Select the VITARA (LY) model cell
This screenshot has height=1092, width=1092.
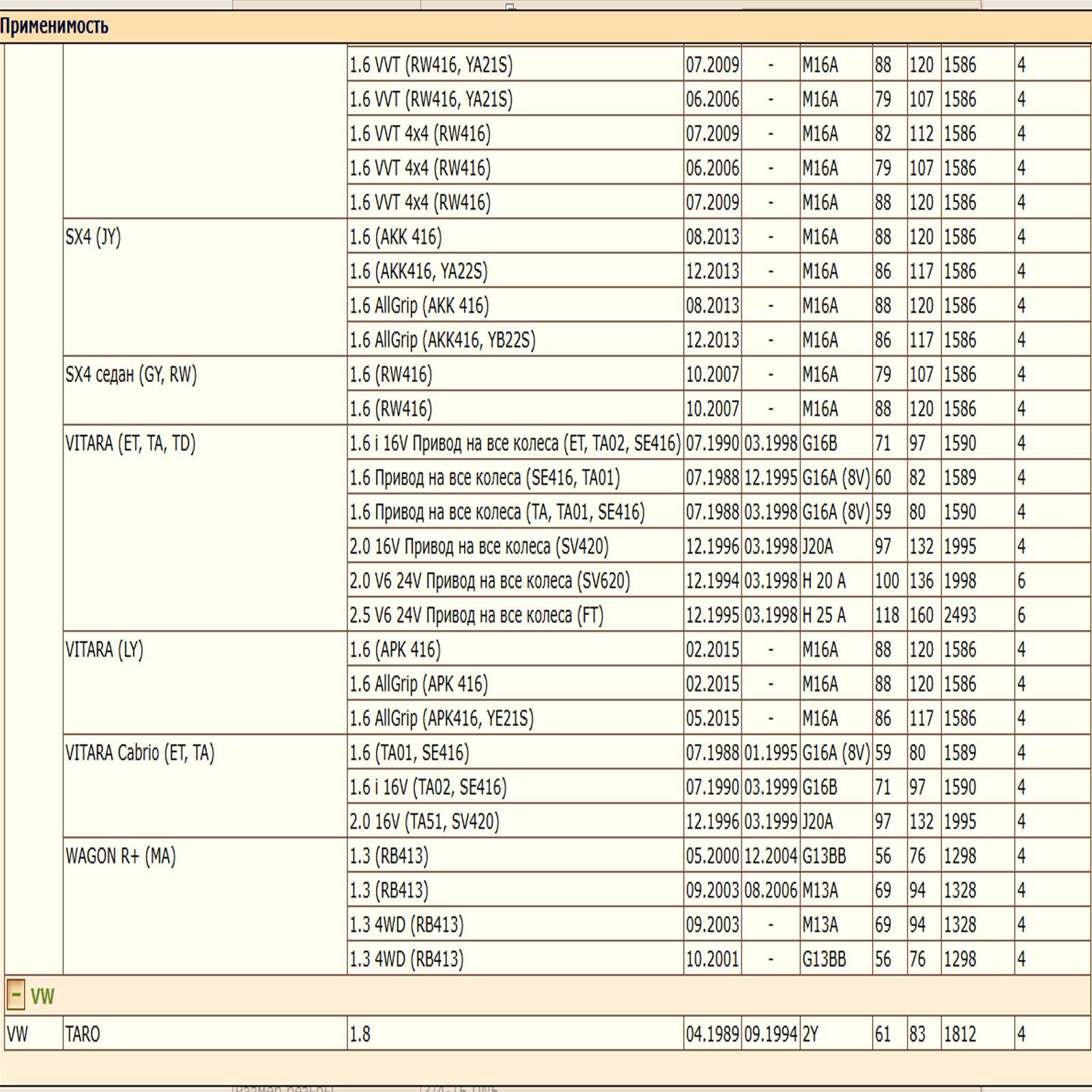coord(104,650)
